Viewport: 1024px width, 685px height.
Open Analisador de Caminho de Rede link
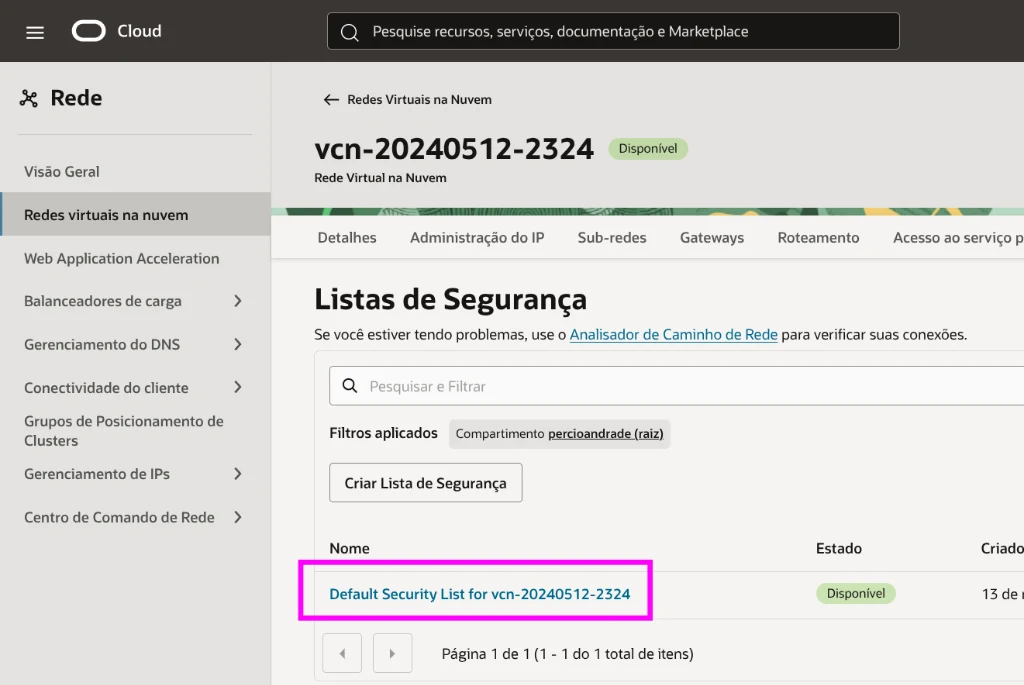(673, 334)
